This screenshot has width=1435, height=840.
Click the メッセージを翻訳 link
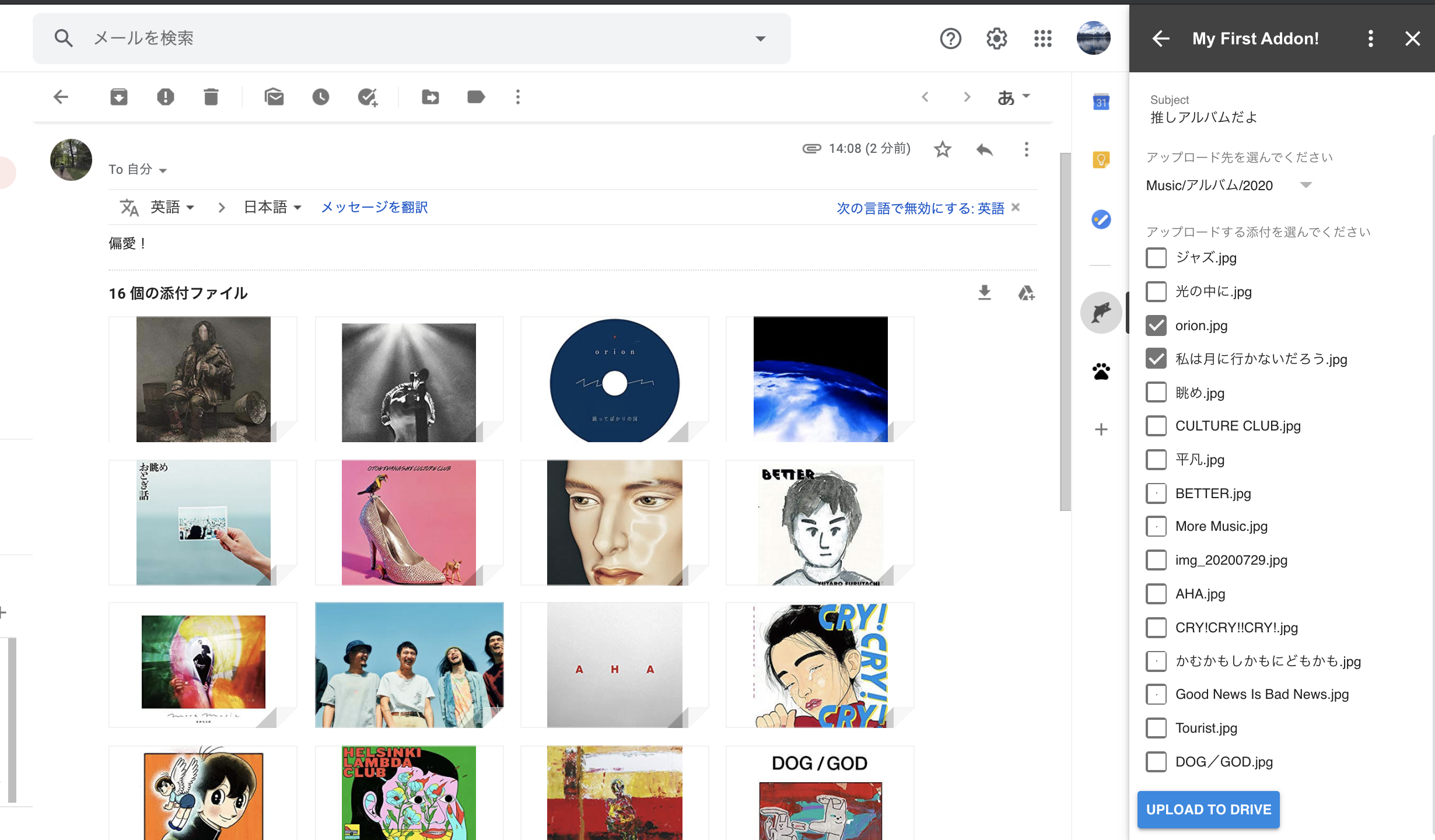(374, 208)
